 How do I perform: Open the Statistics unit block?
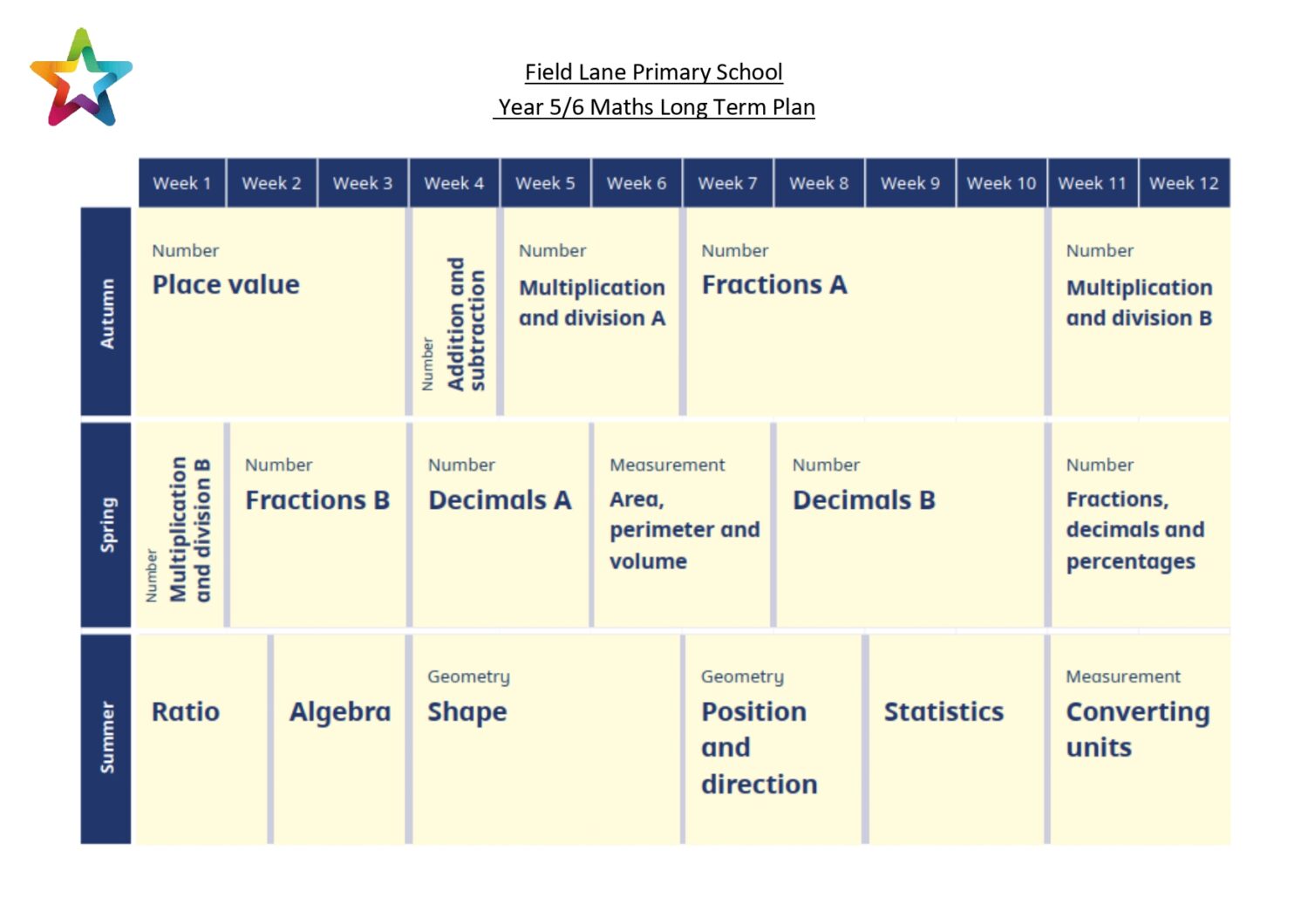pyautogui.click(x=957, y=739)
